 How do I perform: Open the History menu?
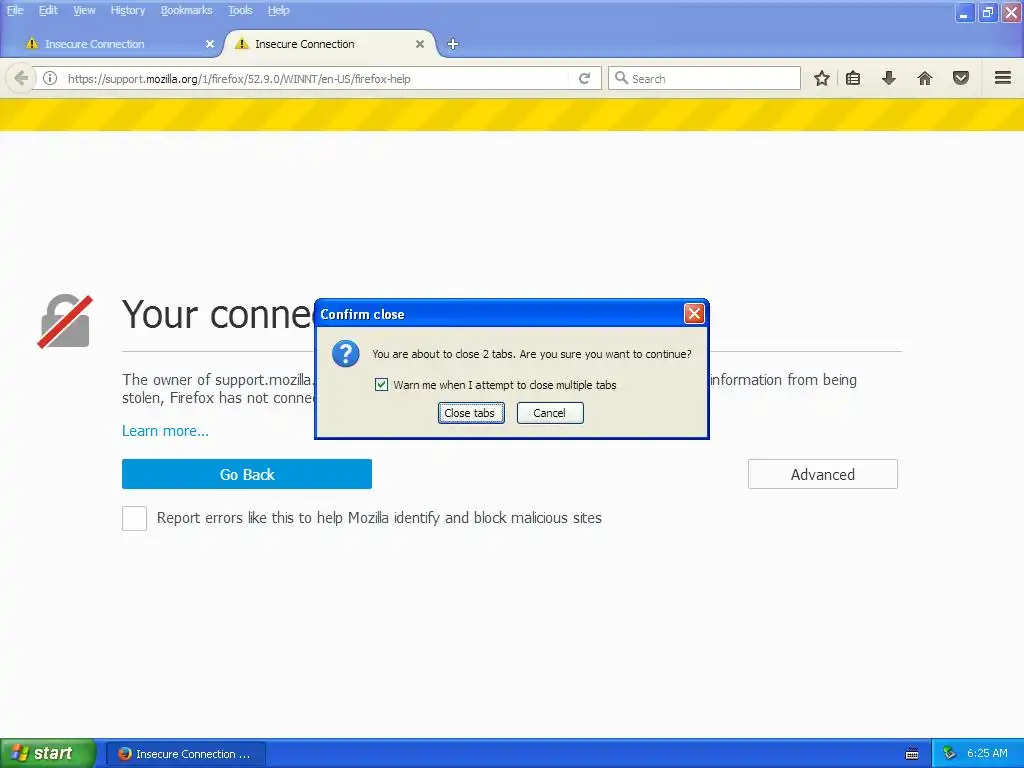click(127, 10)
